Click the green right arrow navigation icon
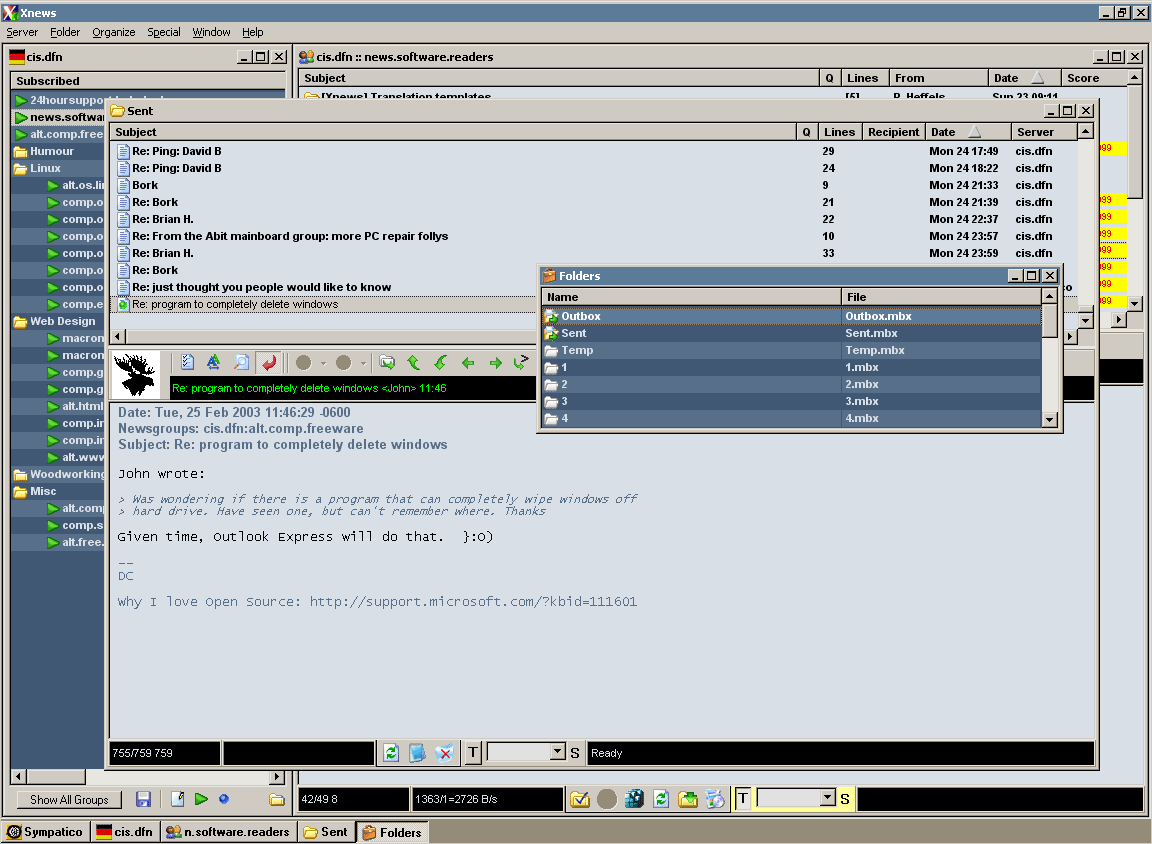Viewport: 1152px width, 844px height. [494, 363]
